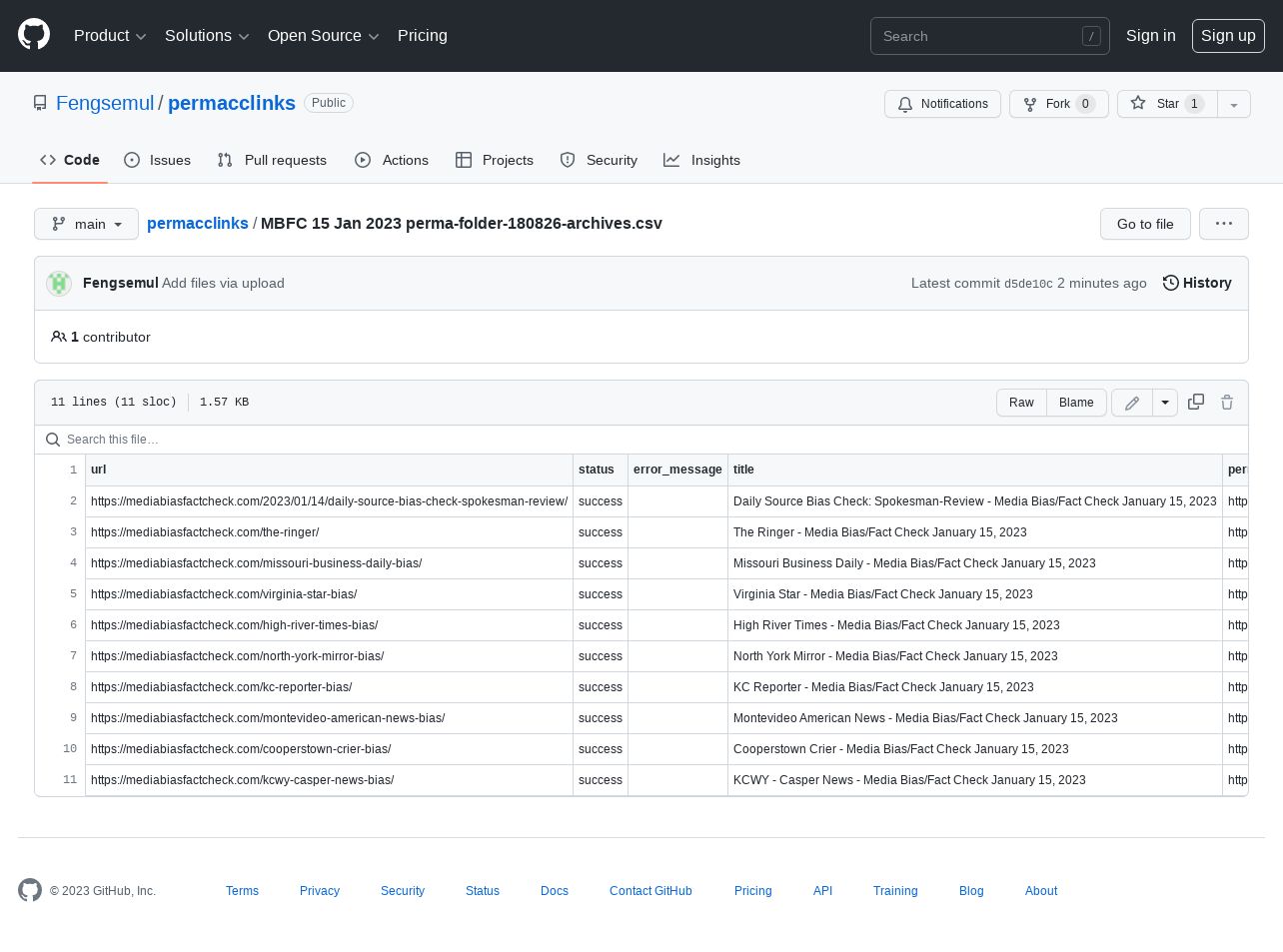This screenshot has width=1283, height=952.
Task: Open the Pull requests tab
Action: pyautogui.click(x=272, y=160)
